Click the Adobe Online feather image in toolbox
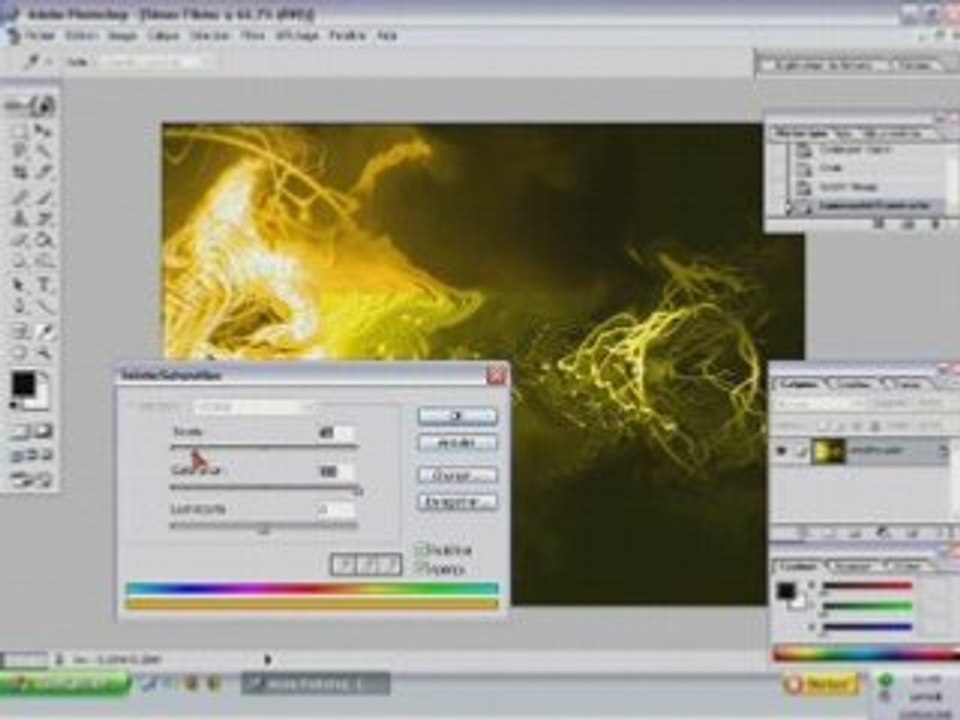Viewport: 960px width, 720px height. pos(31,105)
